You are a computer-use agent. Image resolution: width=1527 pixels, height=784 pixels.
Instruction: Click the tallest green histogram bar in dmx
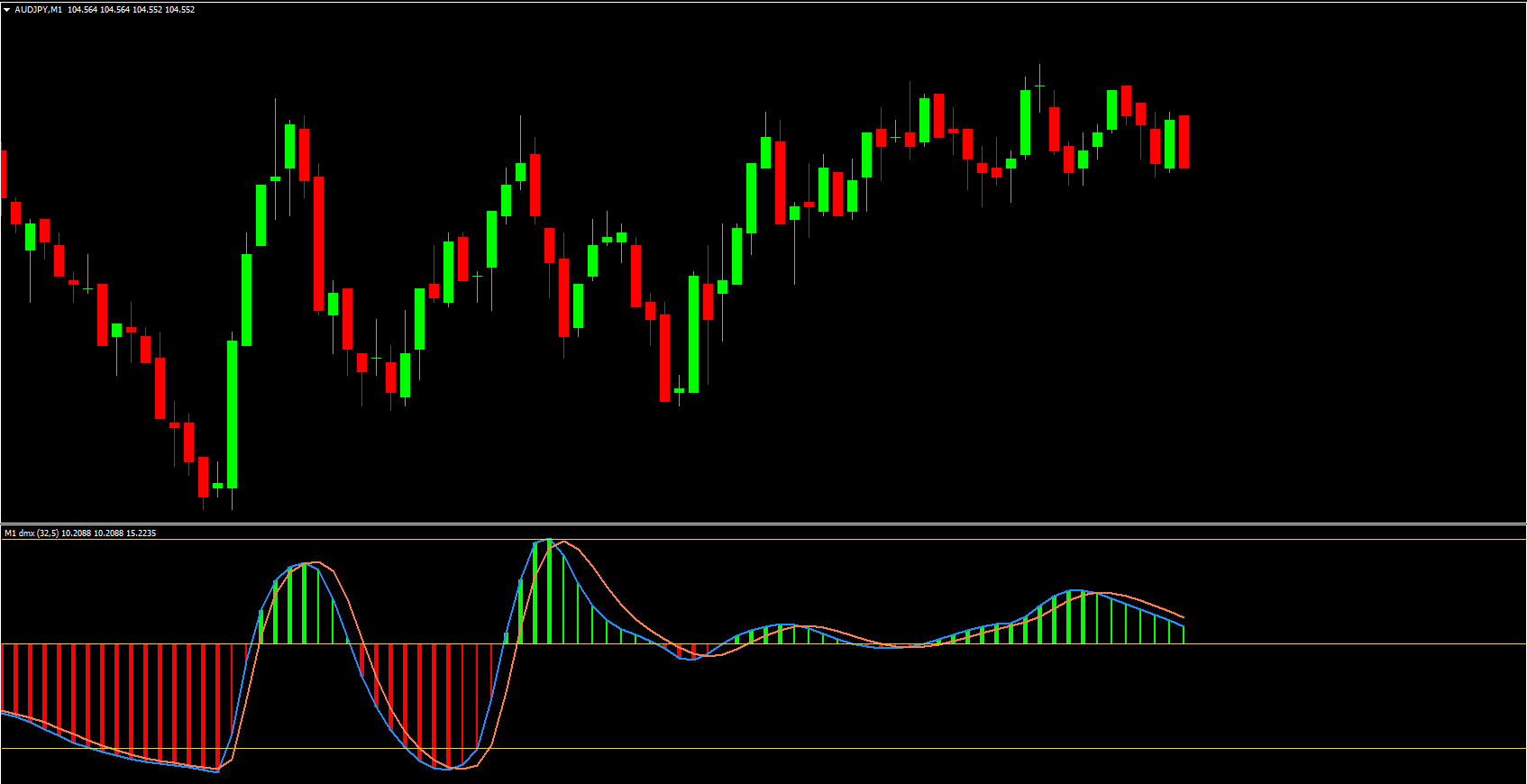pos(549,591)
